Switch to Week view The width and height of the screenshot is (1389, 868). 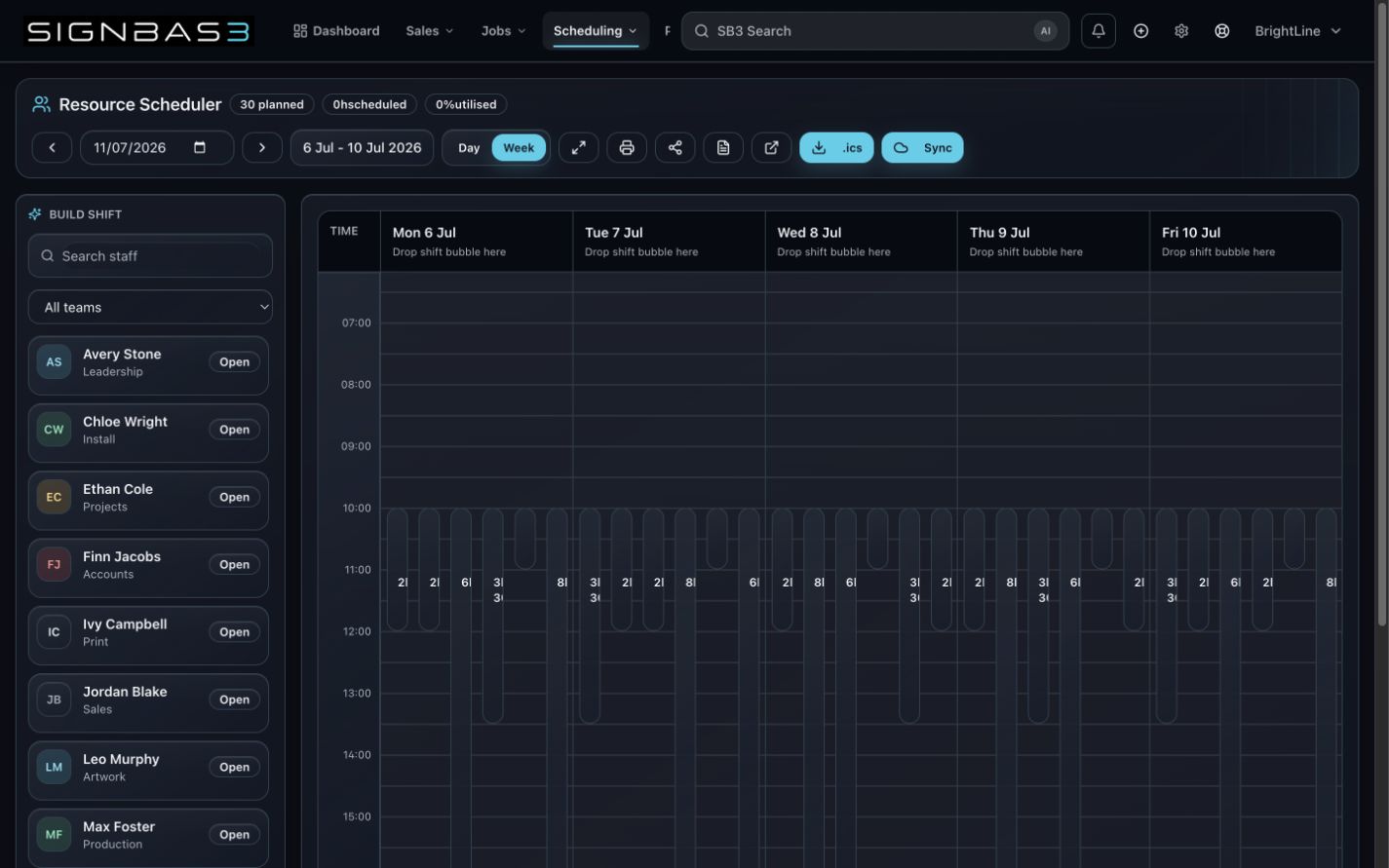519,147
